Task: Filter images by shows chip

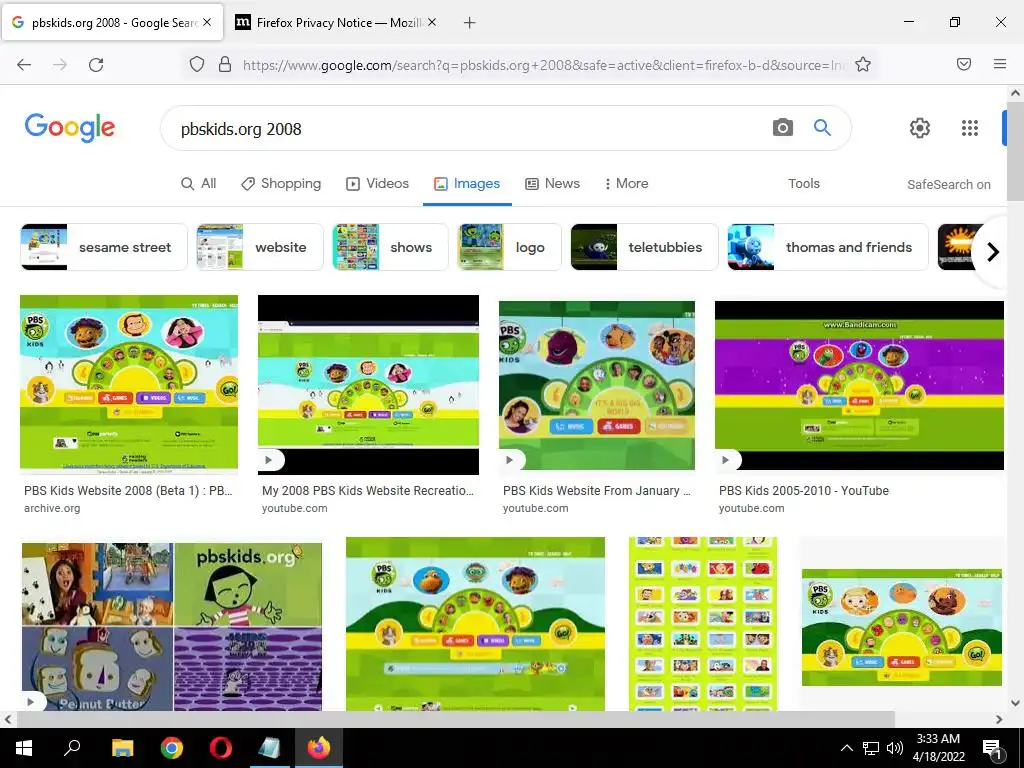Action: (391, 247)
